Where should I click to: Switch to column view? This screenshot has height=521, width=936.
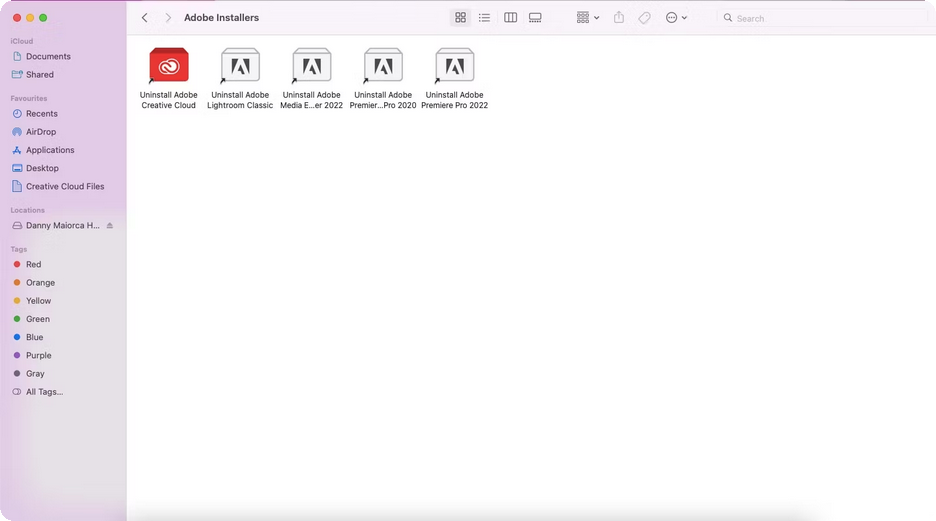510,18
